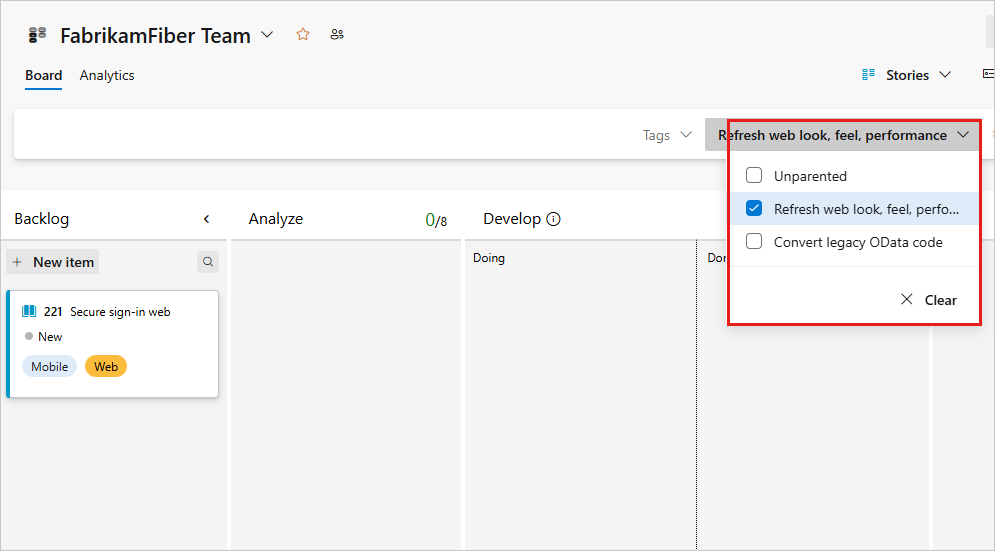The image size is (995, 551).
Task: Click the board icon beside FabrikamFiber Team
Action: click(x=37, y=34)
